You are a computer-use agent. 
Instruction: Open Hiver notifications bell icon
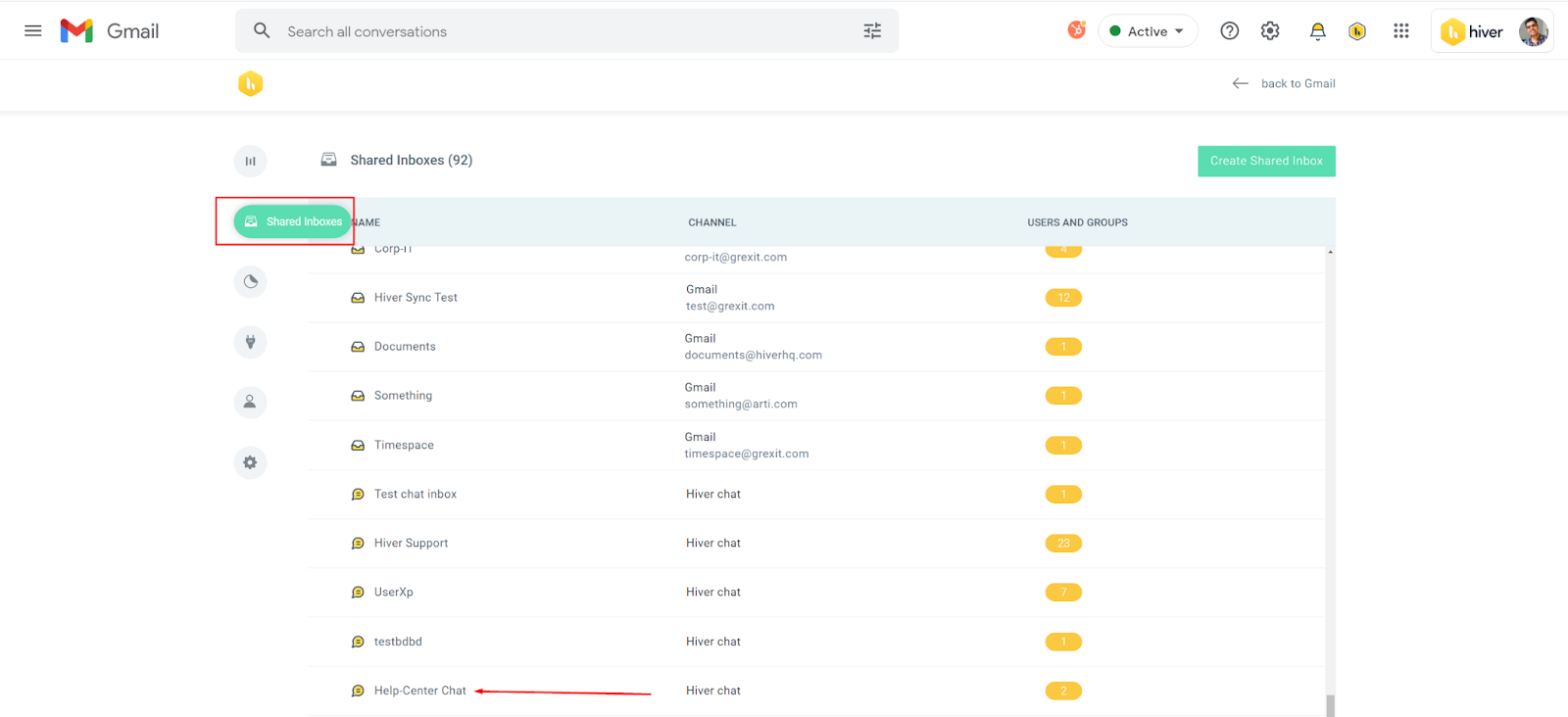(x=1317, y=31)
